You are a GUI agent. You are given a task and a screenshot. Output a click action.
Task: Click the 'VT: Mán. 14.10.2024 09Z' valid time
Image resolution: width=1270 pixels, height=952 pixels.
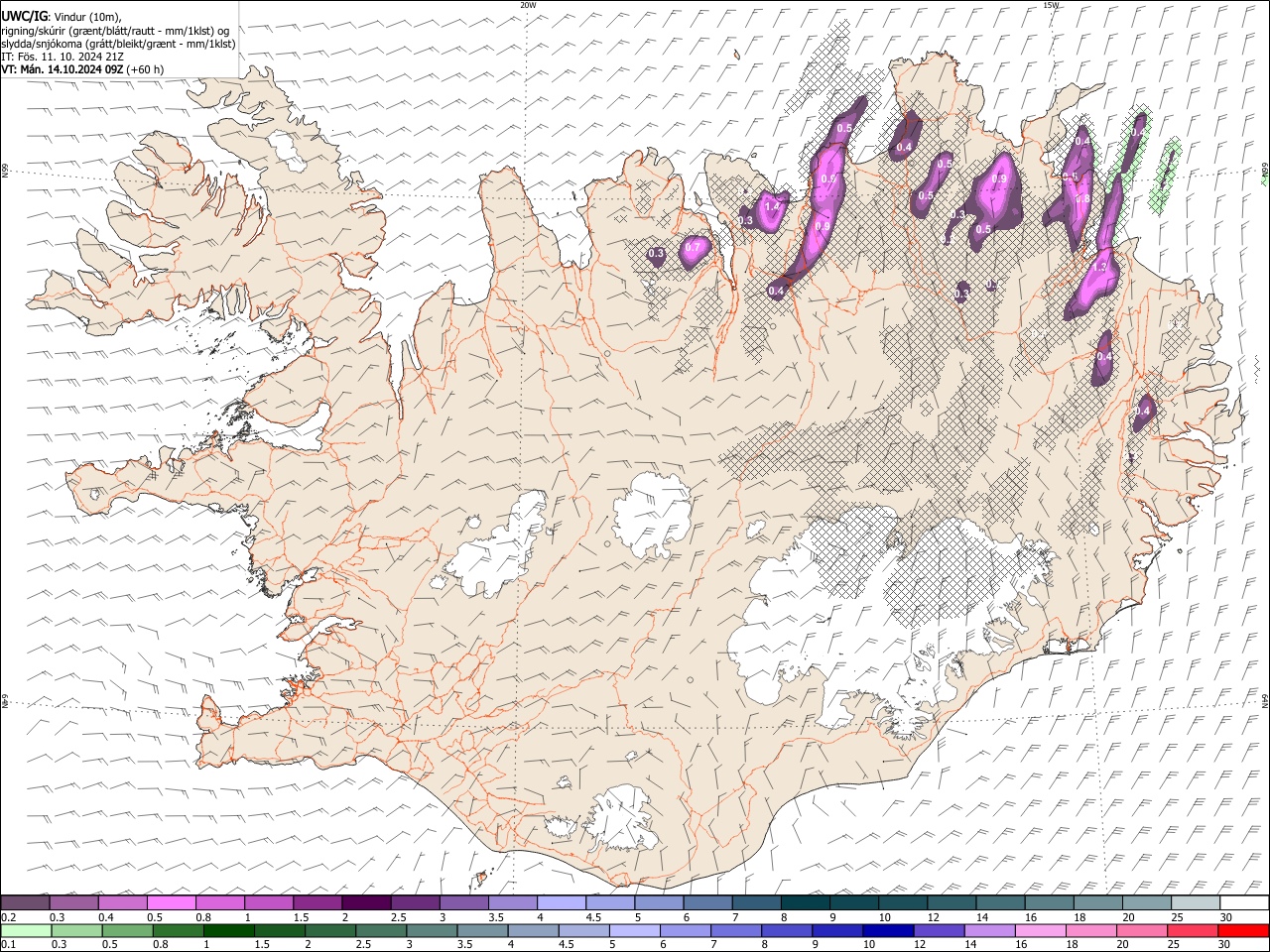coord(63,69)
